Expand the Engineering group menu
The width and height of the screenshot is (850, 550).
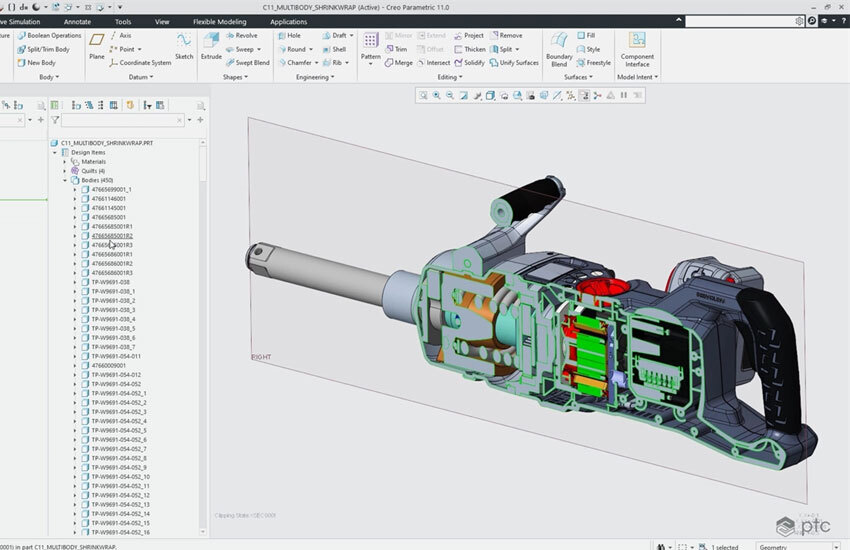[x=315, y=77]
